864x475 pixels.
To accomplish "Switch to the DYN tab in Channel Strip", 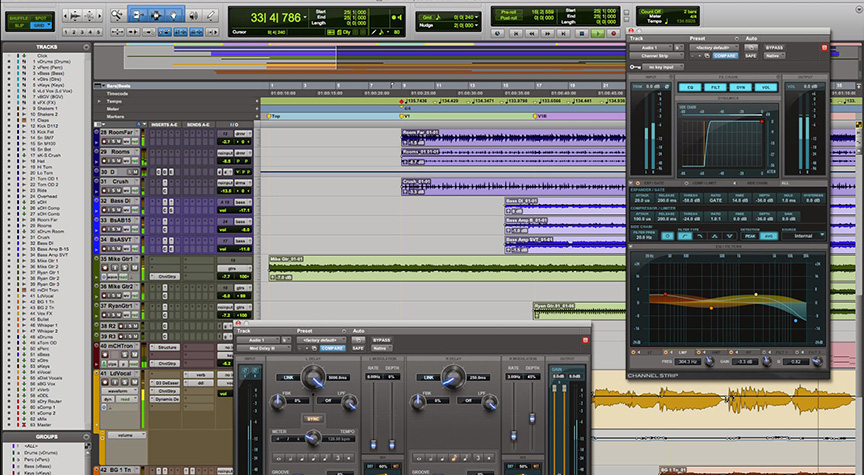I will pos(741,87).
